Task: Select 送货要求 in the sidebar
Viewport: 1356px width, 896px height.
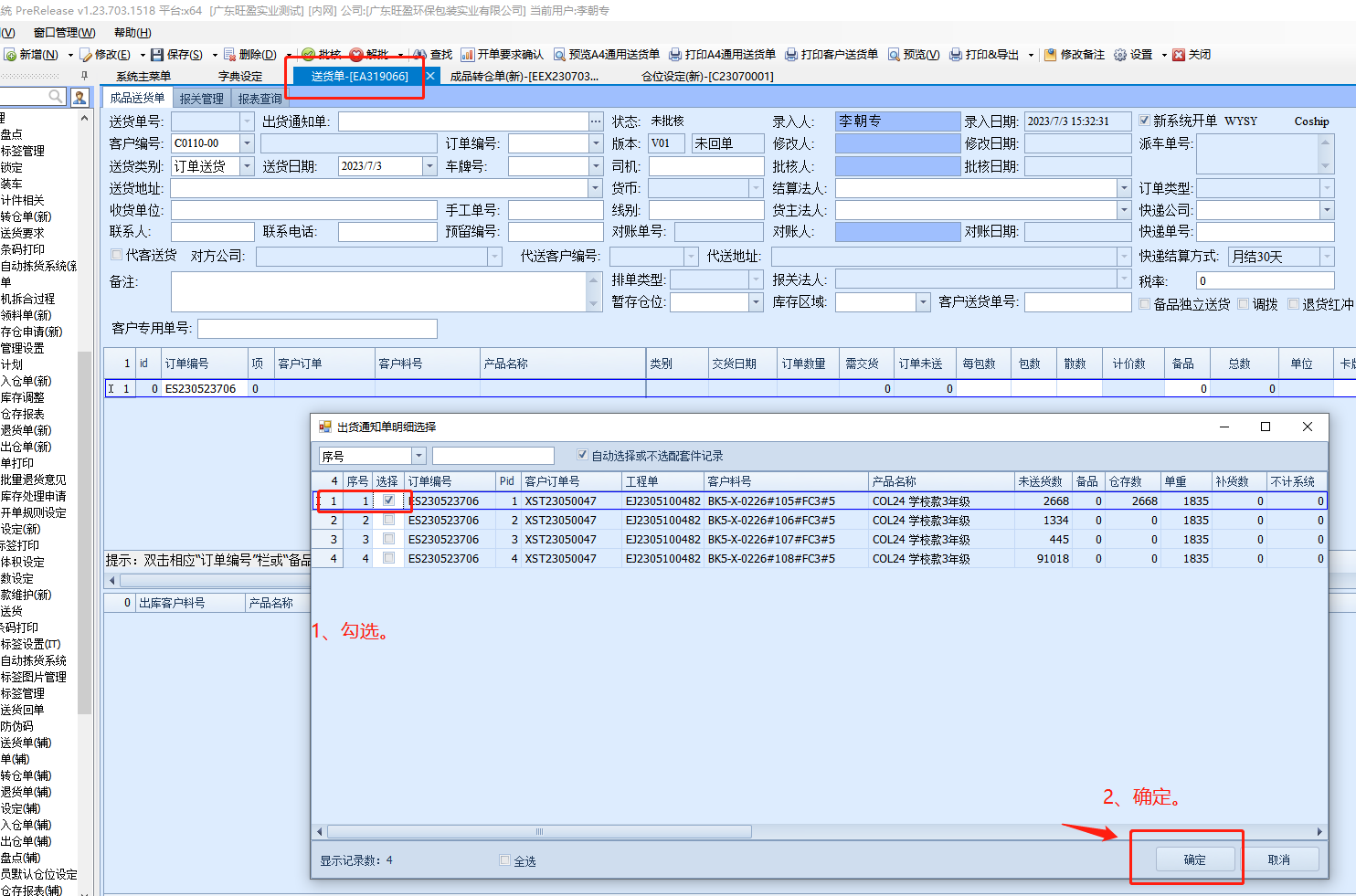Action: pyautogui.click(x=23, y=233)
